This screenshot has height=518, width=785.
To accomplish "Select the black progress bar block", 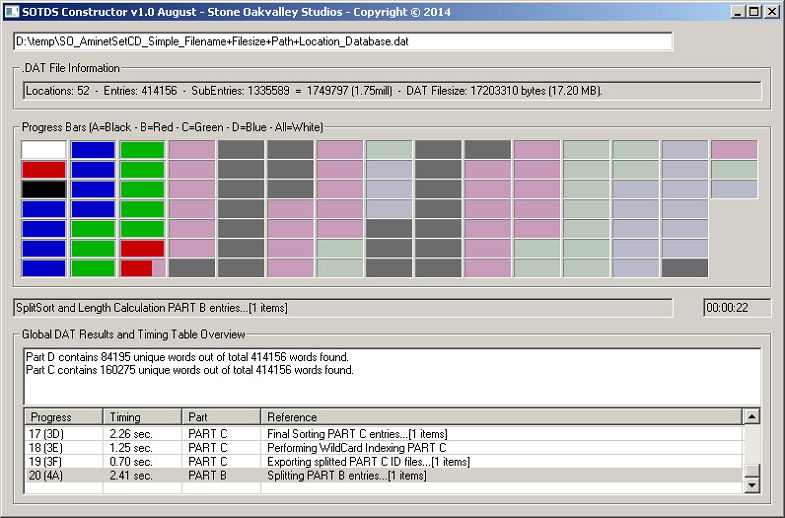I will (43, 189).
